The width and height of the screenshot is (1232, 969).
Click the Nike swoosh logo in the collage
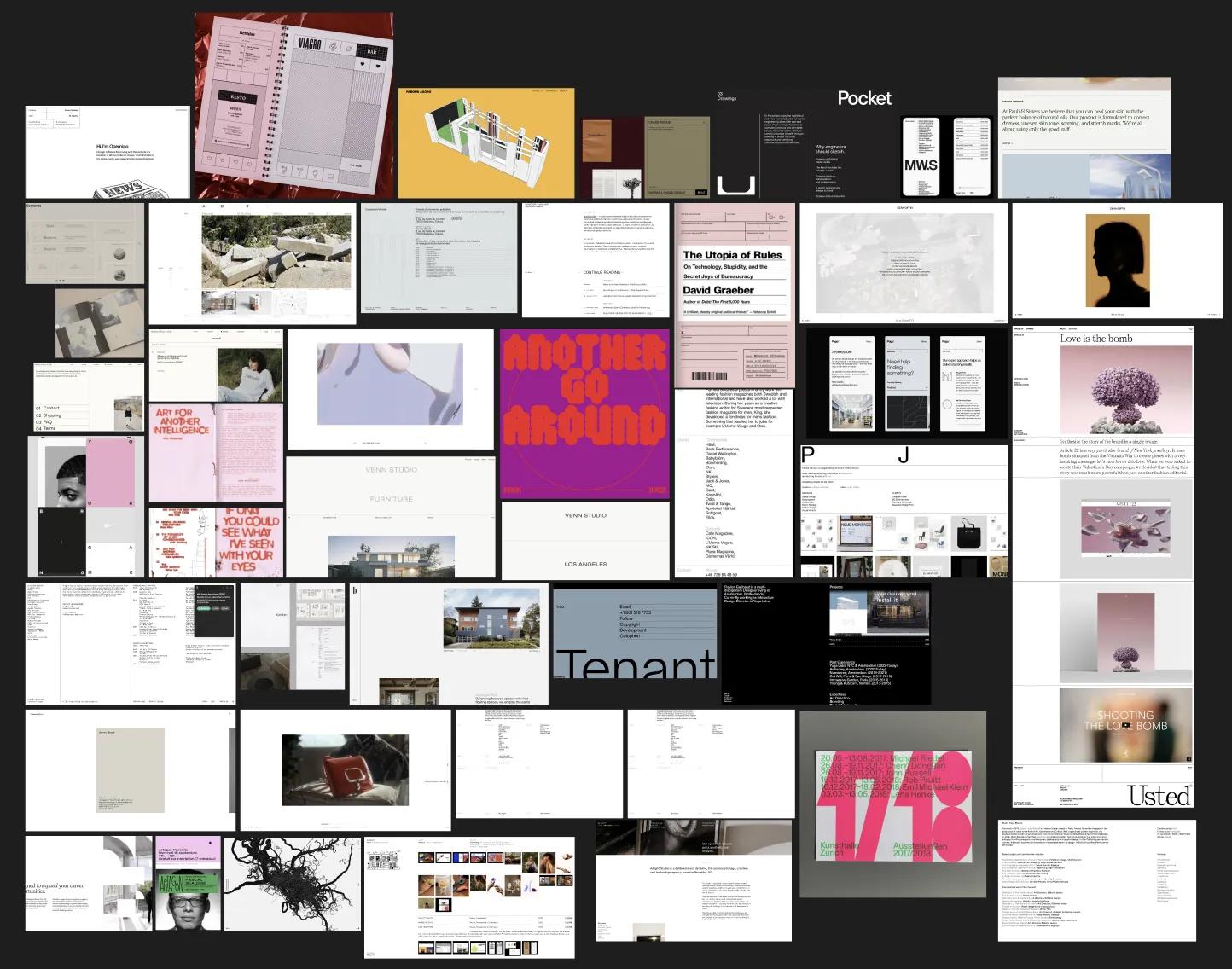click(108, 525)
